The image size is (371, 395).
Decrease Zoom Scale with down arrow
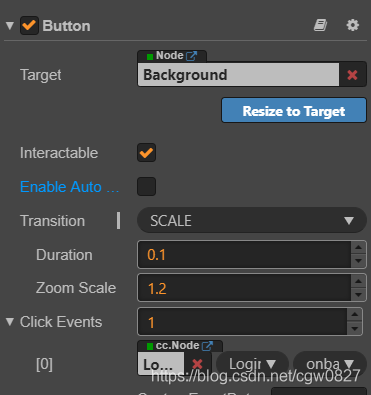tap(358, 295)
